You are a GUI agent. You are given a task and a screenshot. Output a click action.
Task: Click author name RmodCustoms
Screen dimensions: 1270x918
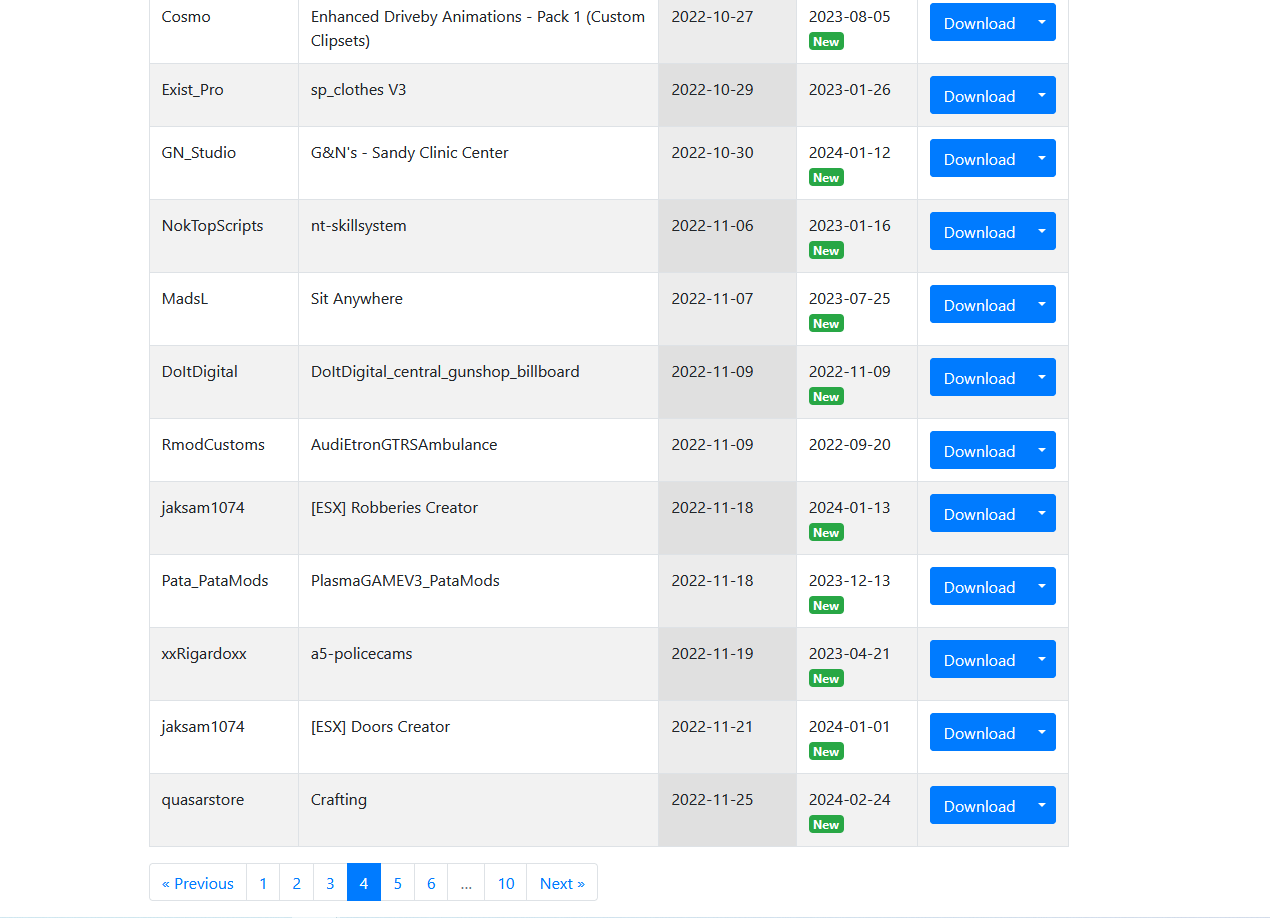213,444
